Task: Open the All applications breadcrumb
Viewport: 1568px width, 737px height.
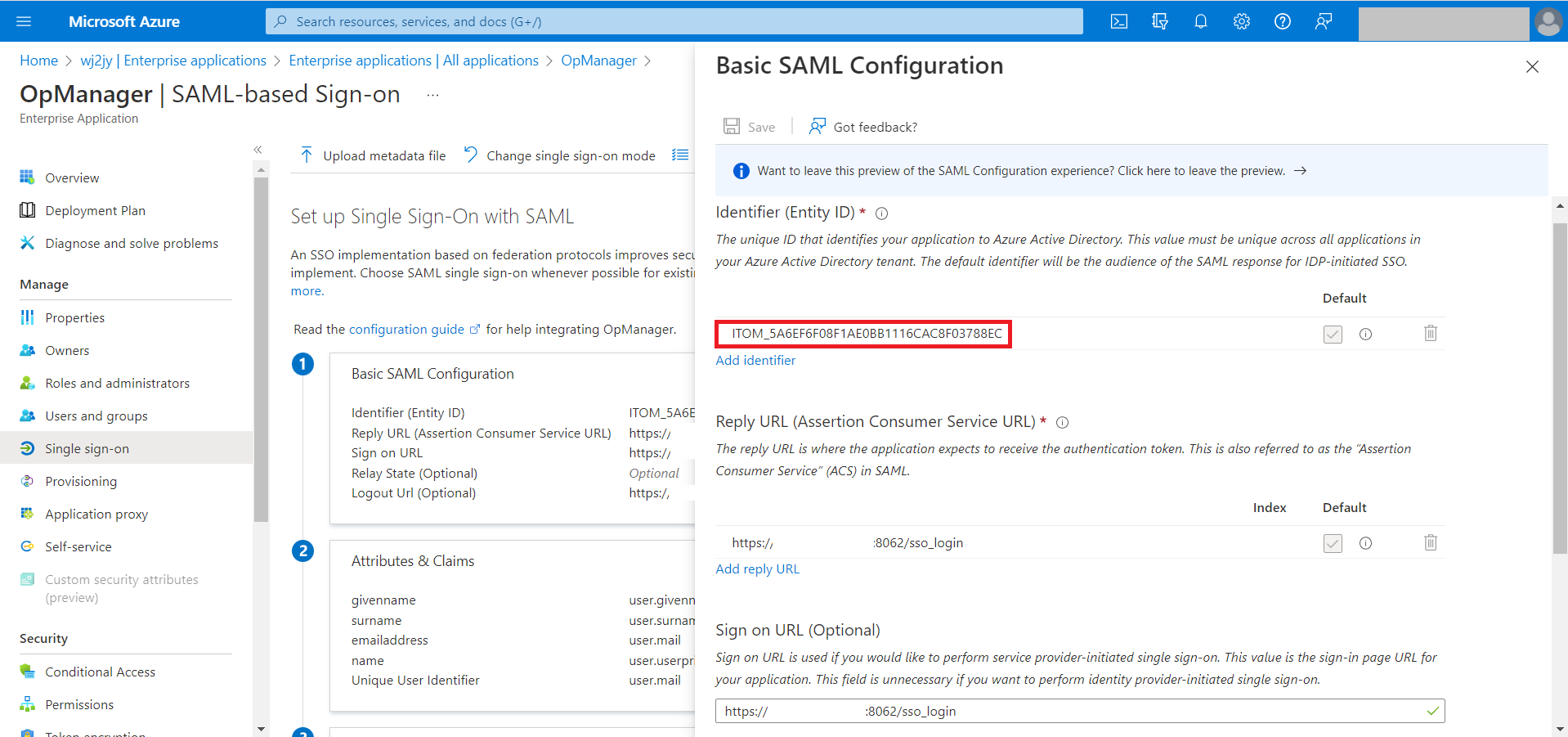Action: (x=414, y=61)
